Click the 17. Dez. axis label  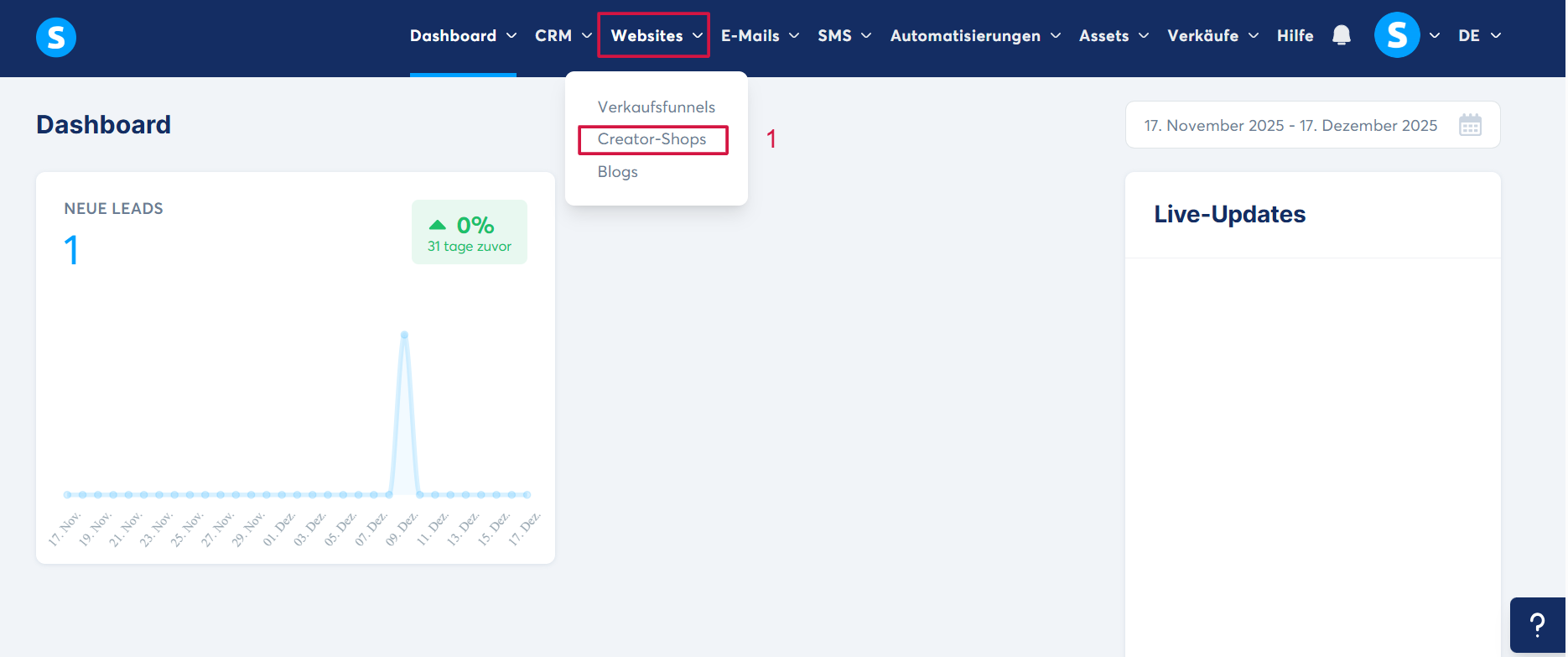click(x=525, y=529)
